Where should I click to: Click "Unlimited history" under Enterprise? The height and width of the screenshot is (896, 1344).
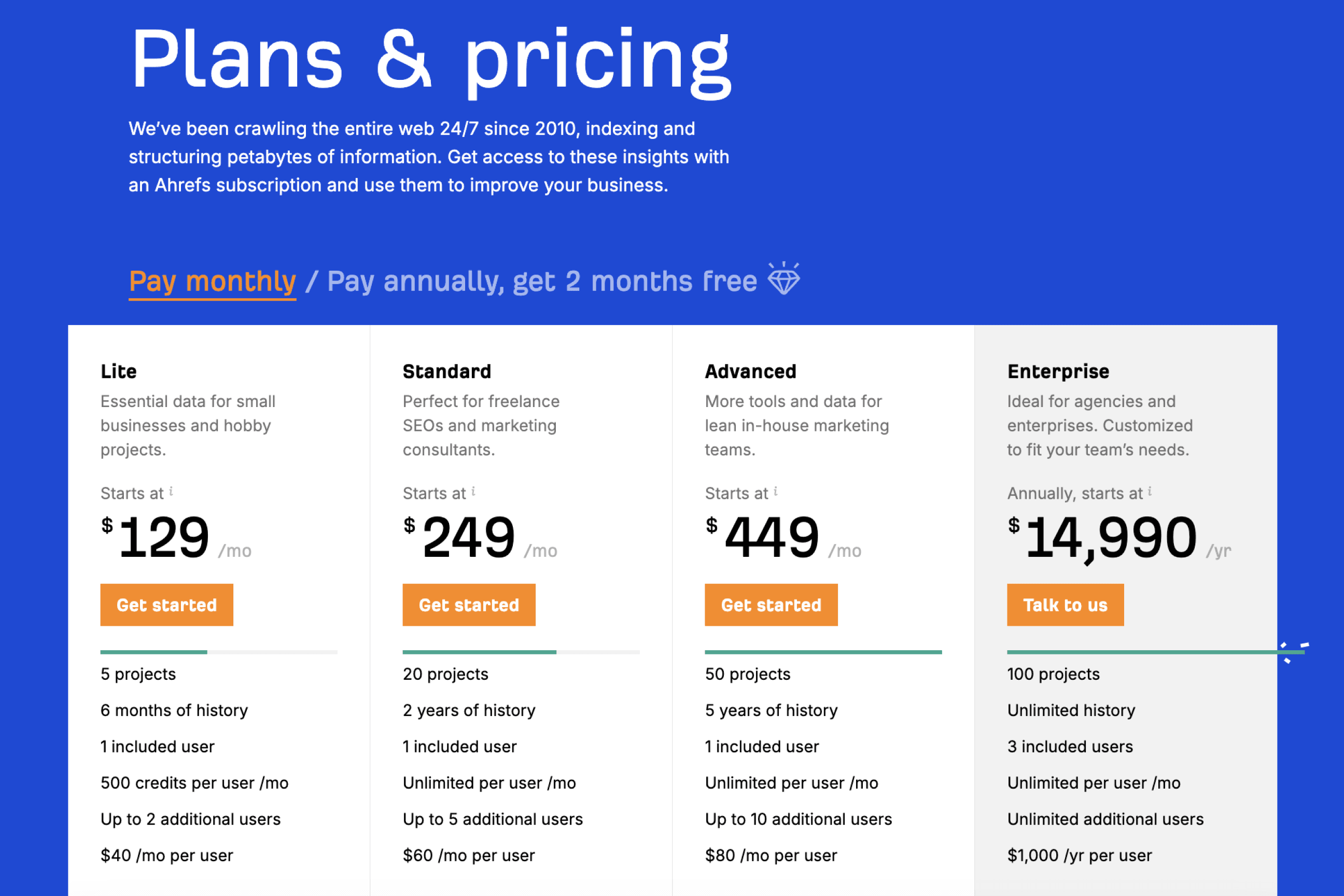click(1070, 710)
